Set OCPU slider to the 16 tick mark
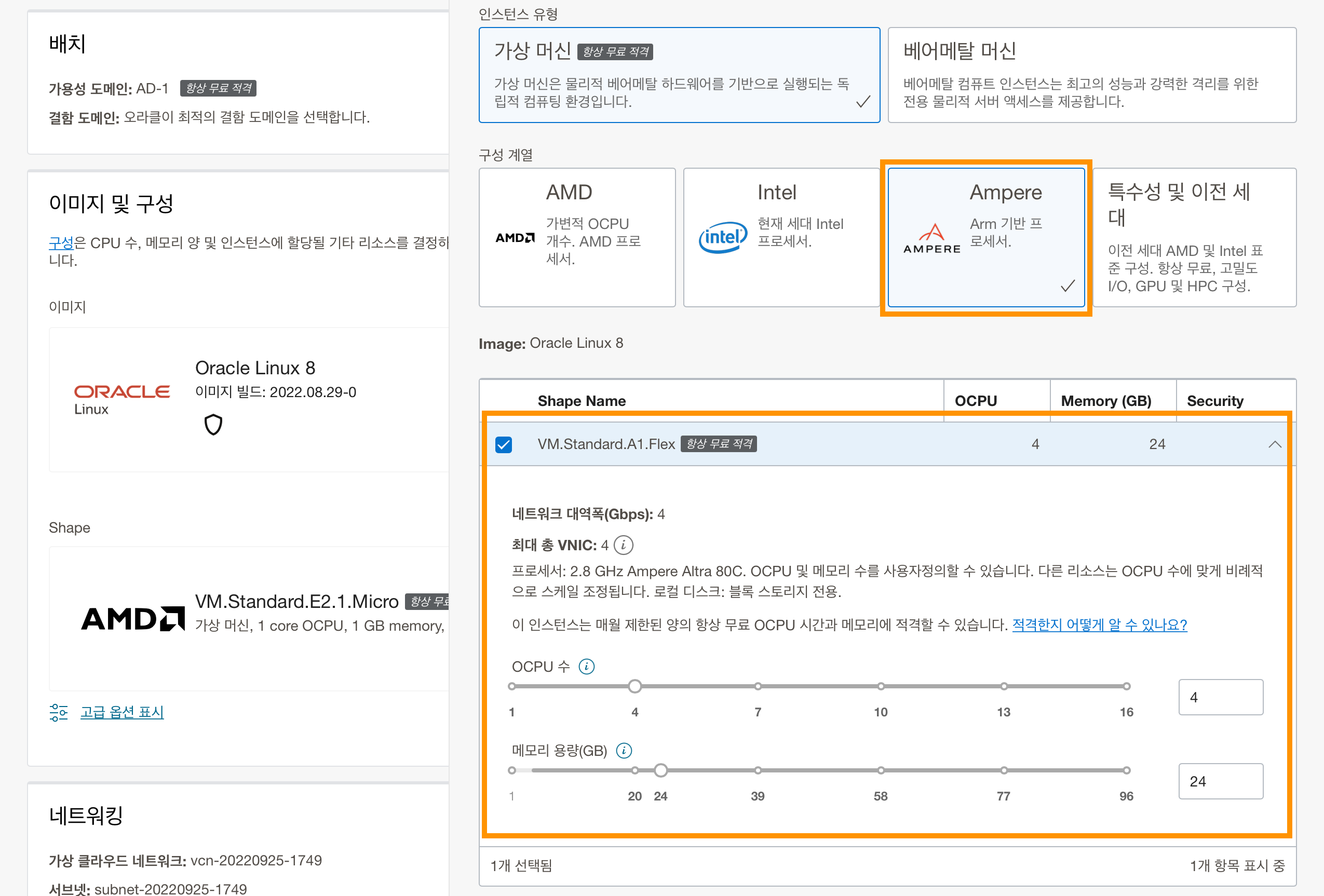Viewport: 1324px width, 896px height. [1126, 686]
